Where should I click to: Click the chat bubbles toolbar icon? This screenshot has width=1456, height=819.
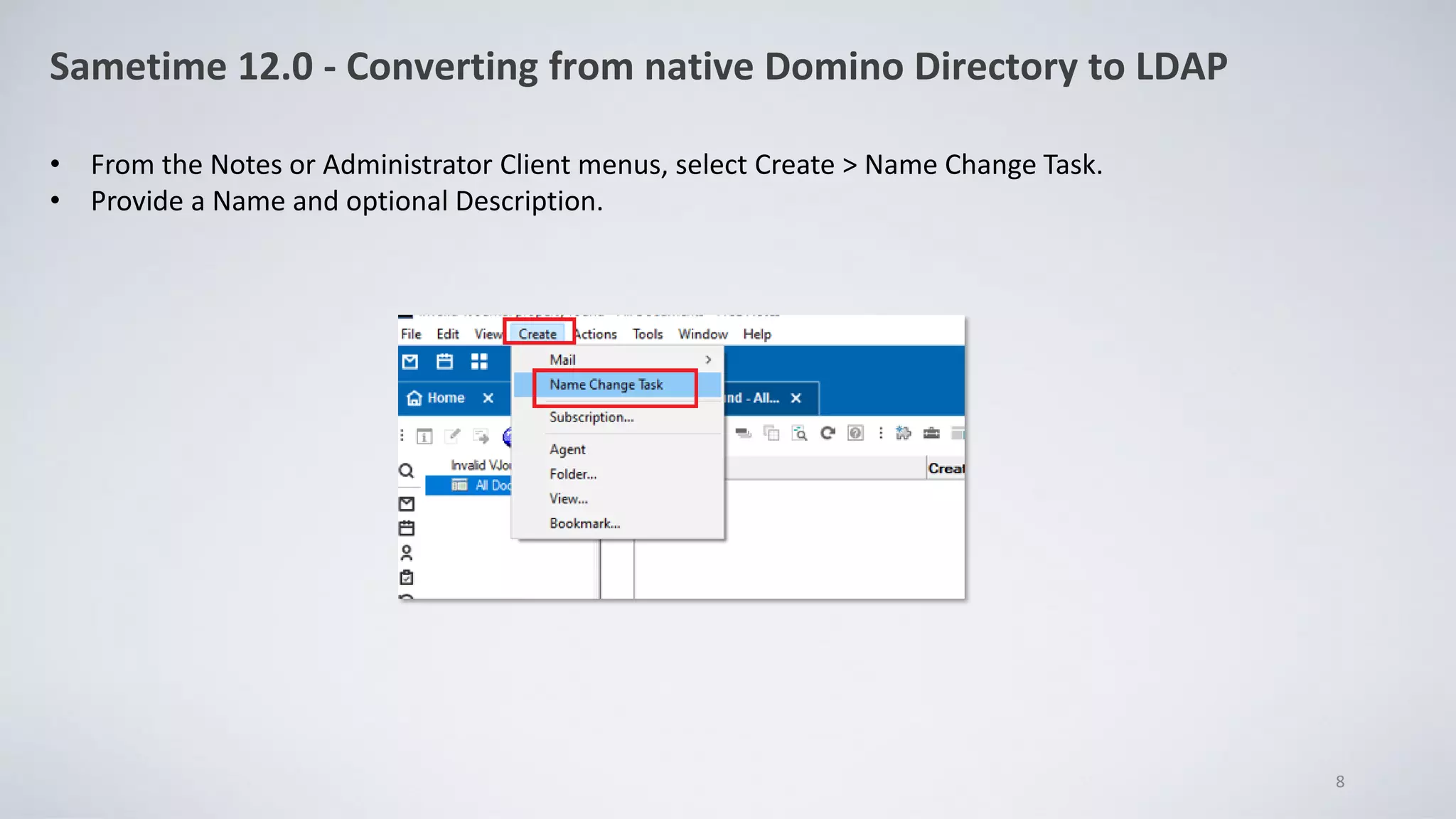point(744,433)
